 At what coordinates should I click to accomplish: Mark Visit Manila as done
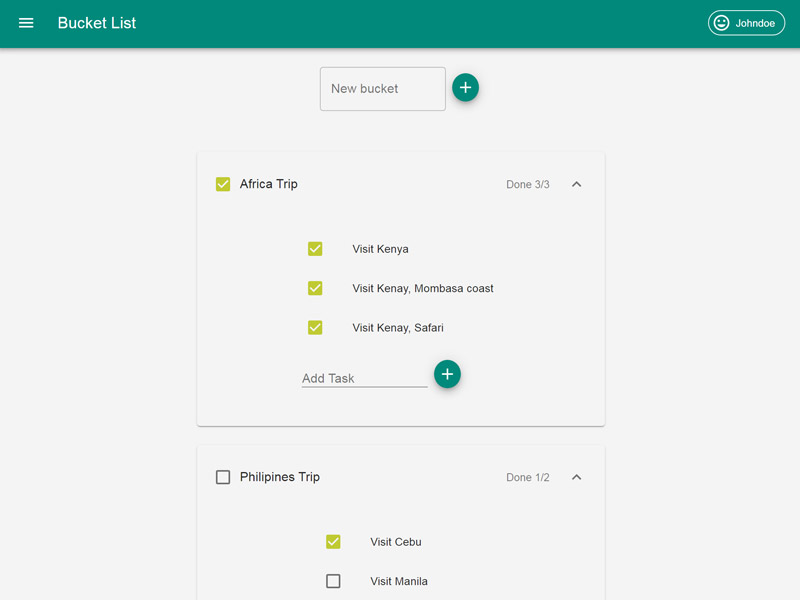click(333, 581)
